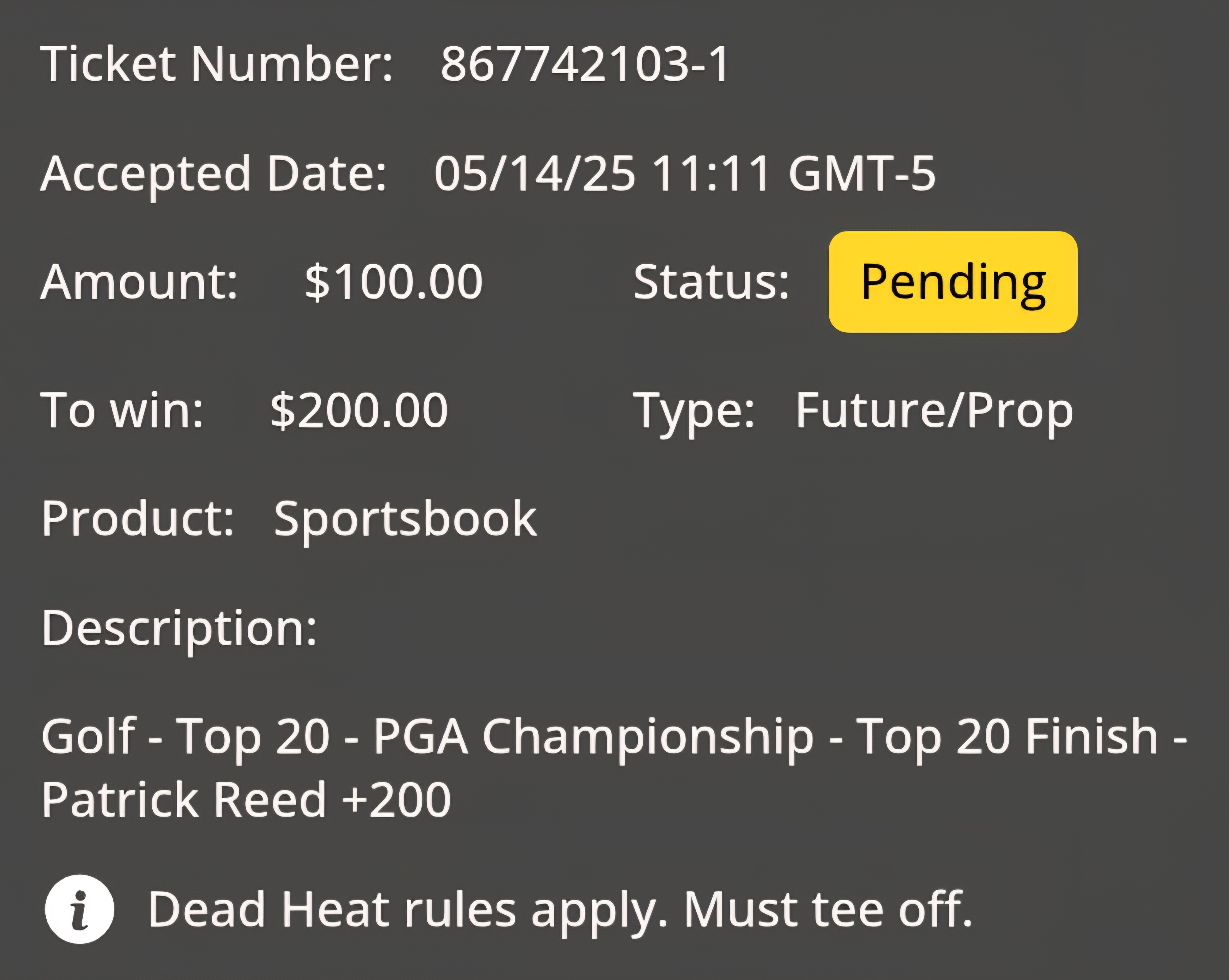The image size is (1229, 980).
Task: Click the Ticket Number label
Action: click(217, 64)
